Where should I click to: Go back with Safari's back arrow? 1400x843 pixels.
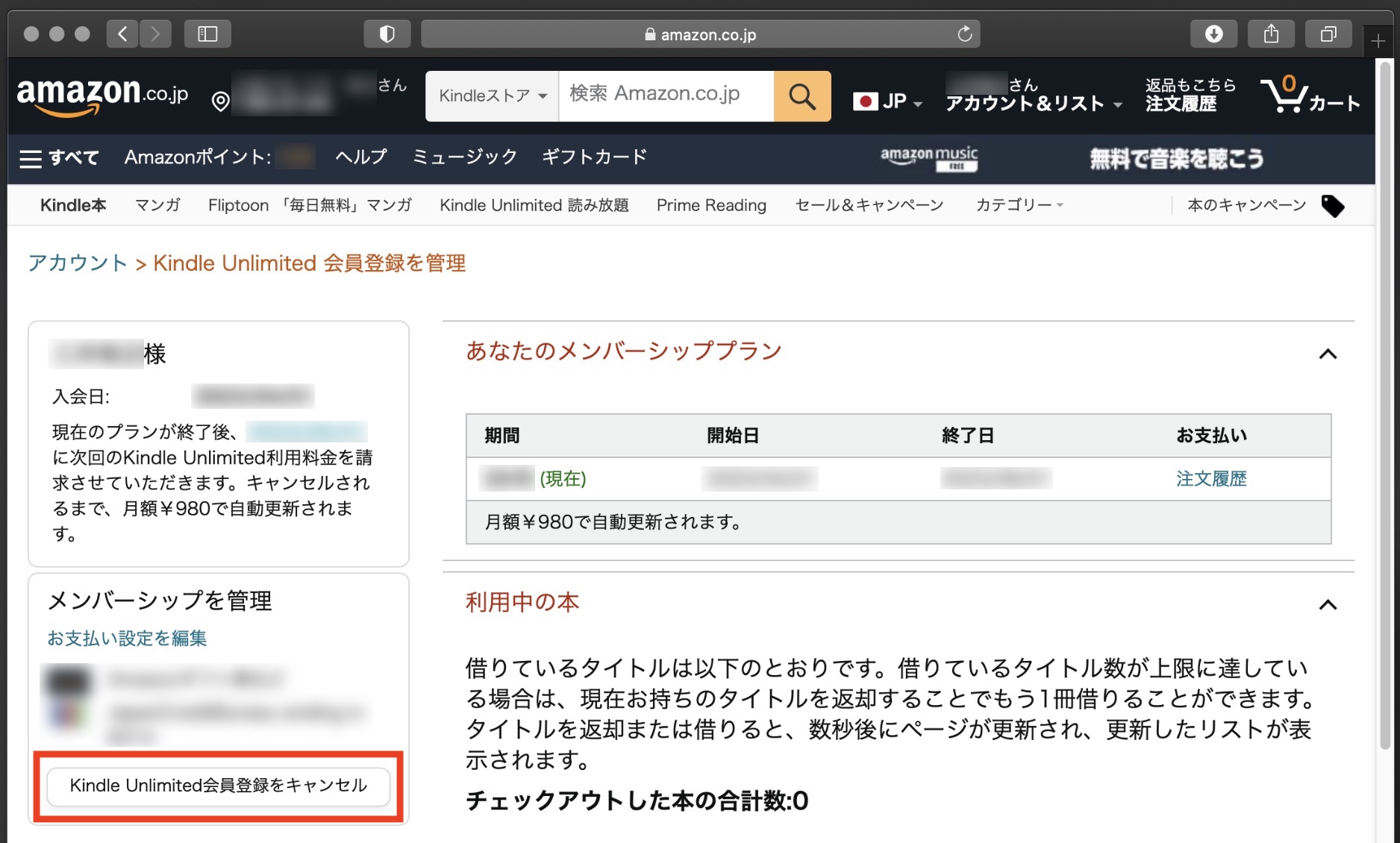pos(122,34)
